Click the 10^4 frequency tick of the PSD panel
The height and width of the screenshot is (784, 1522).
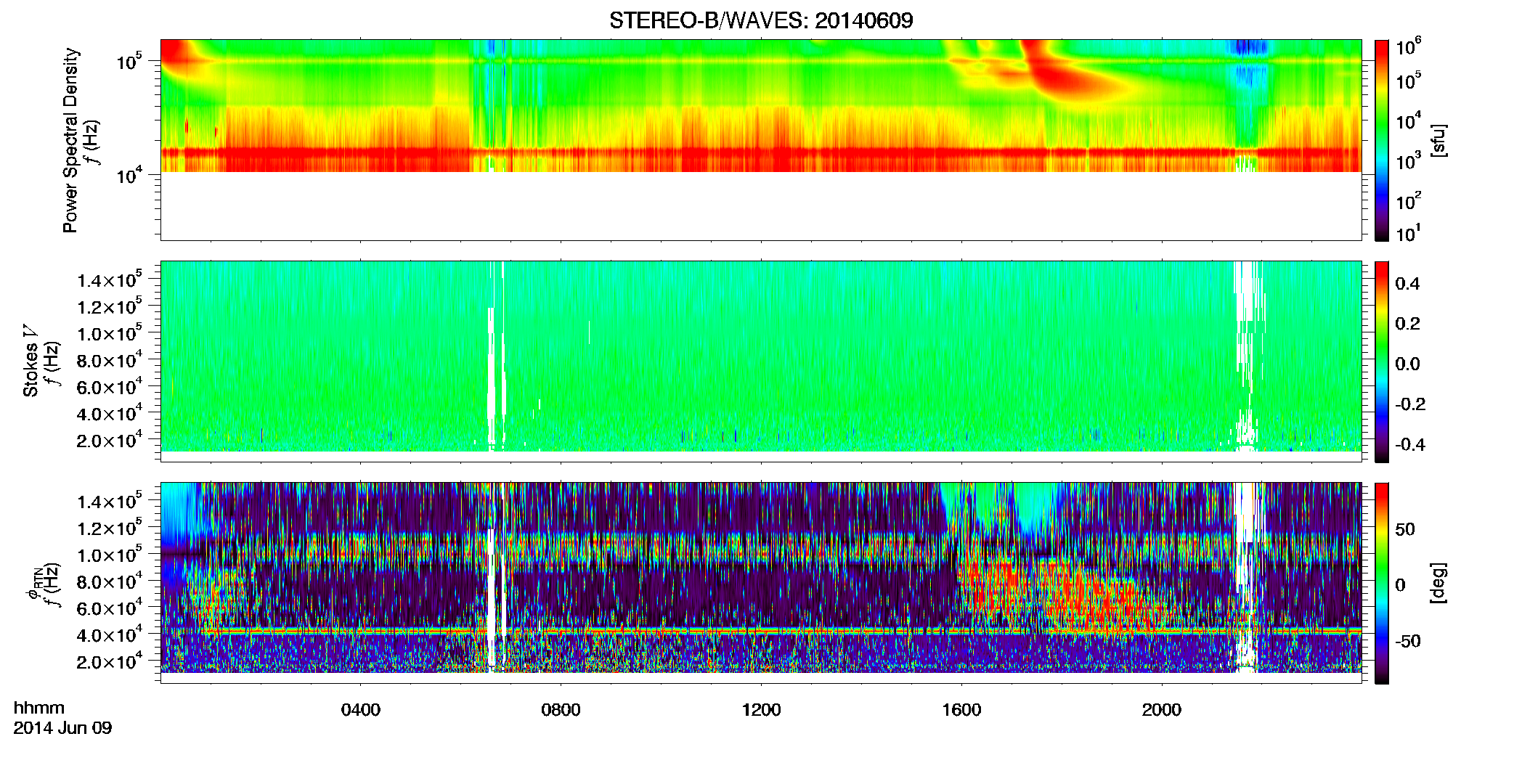[129, 175]
